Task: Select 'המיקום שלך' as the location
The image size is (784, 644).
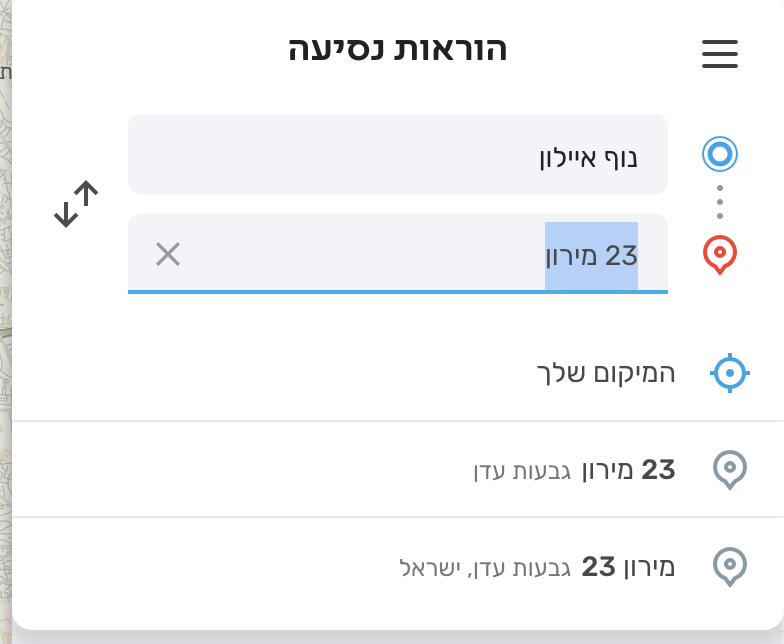Action: coord(606,373)
